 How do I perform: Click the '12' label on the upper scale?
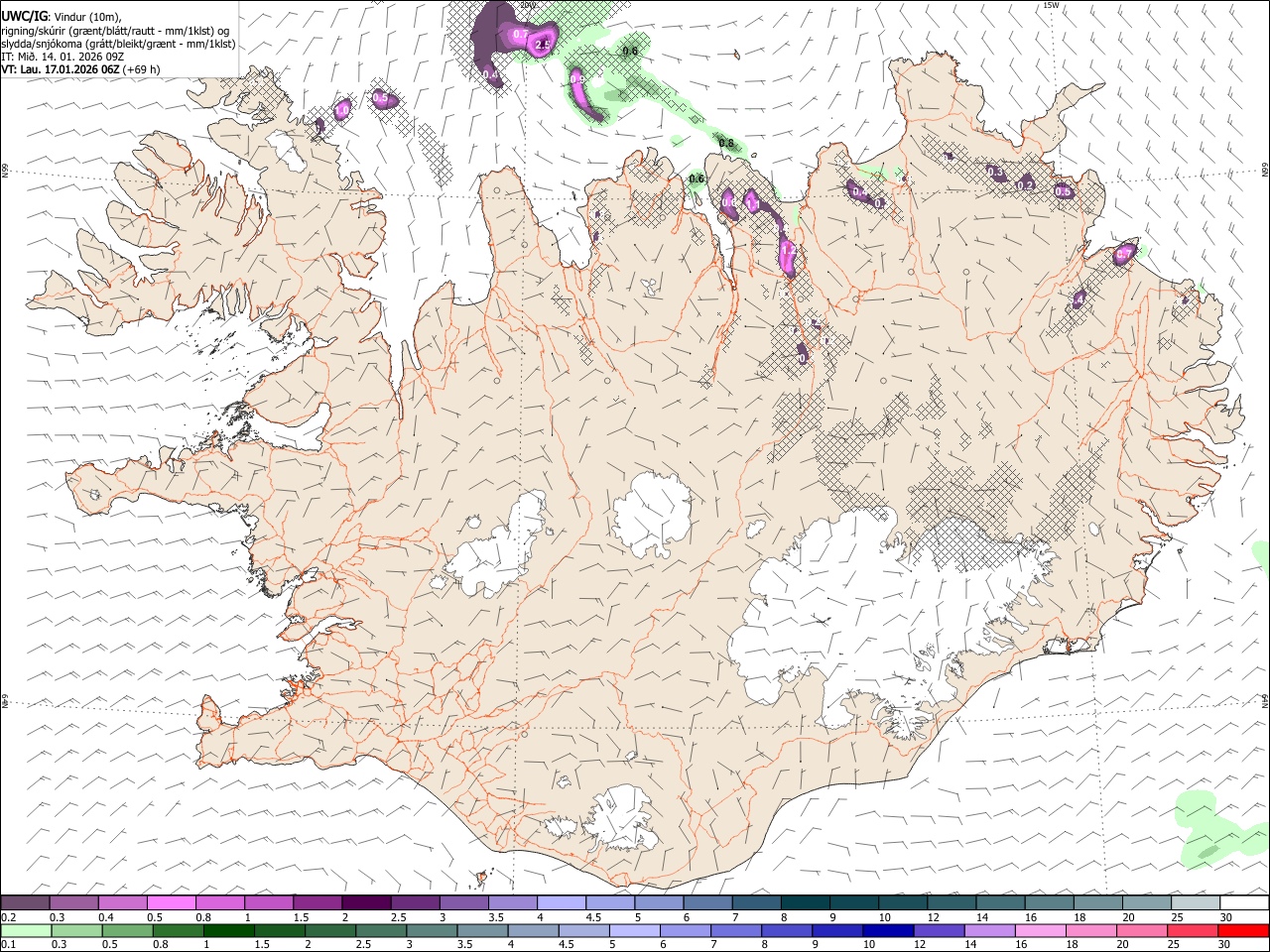932,917
